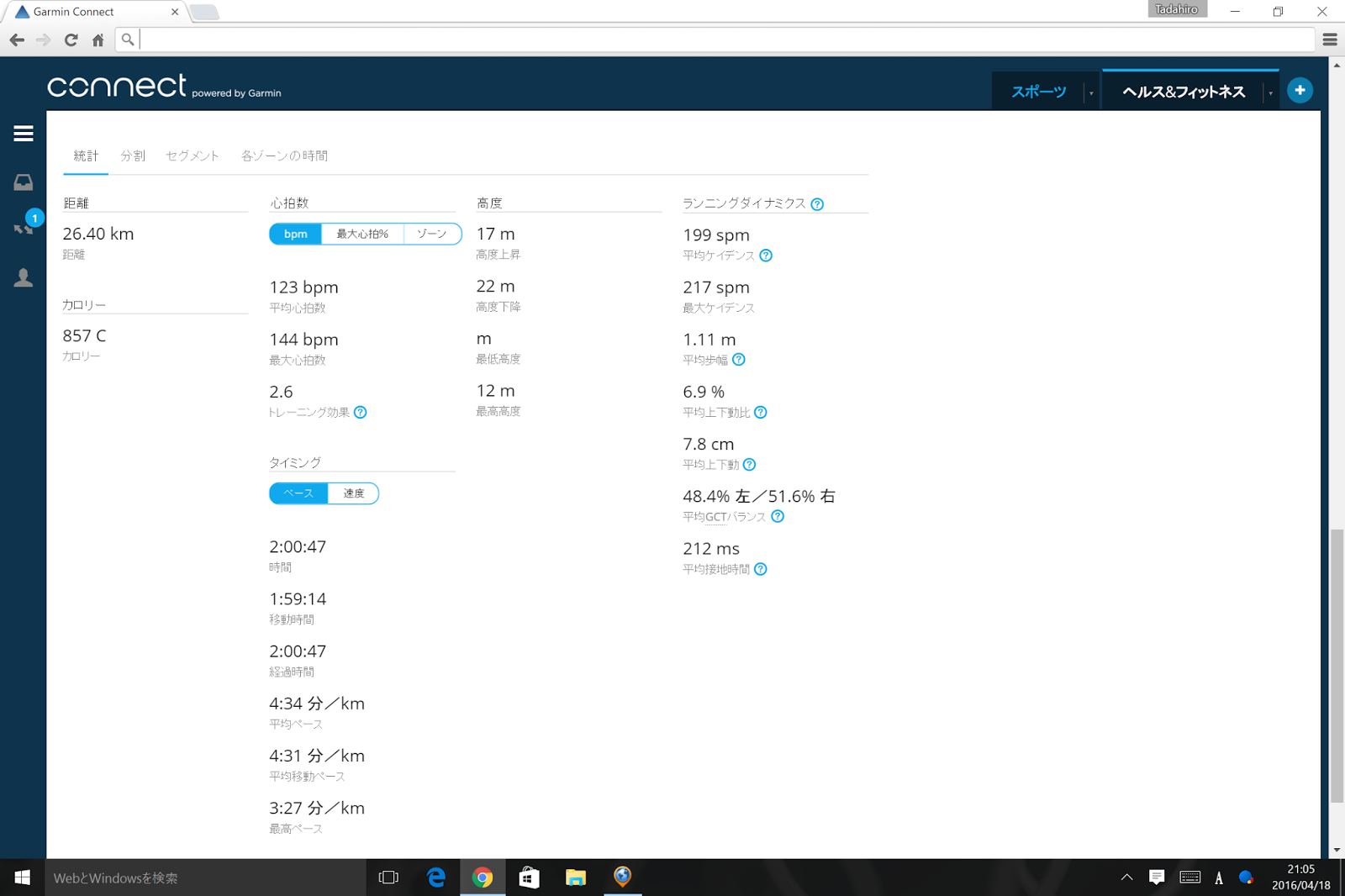Open a new browser tab
Viewport: 1345px width, 896px height.
click(x=204, y=12)
